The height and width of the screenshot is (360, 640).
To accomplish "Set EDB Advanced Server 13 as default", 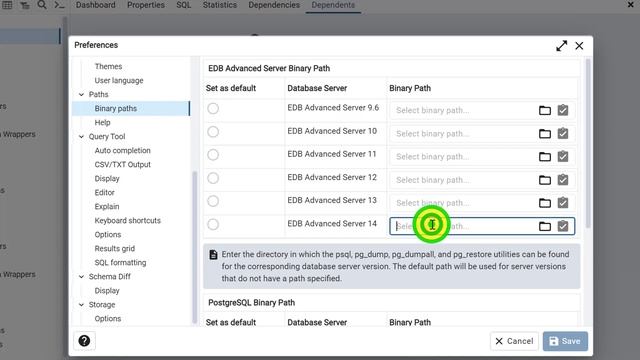I will point(213,201).
